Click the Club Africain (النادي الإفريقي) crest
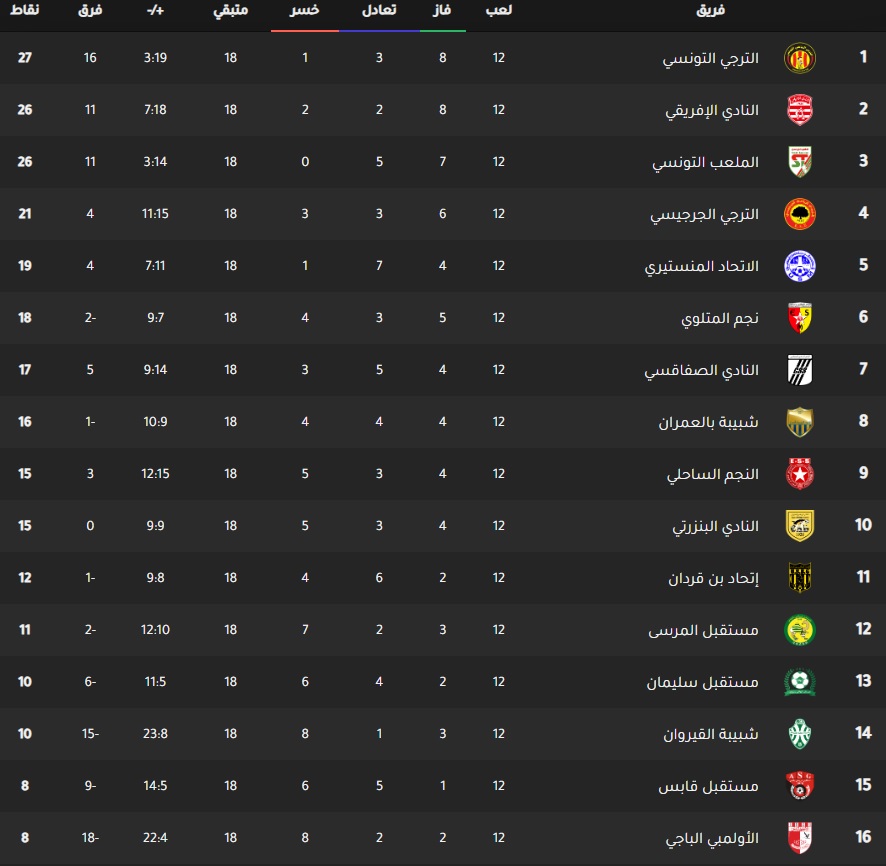886x866 pixels. (799, 110)
